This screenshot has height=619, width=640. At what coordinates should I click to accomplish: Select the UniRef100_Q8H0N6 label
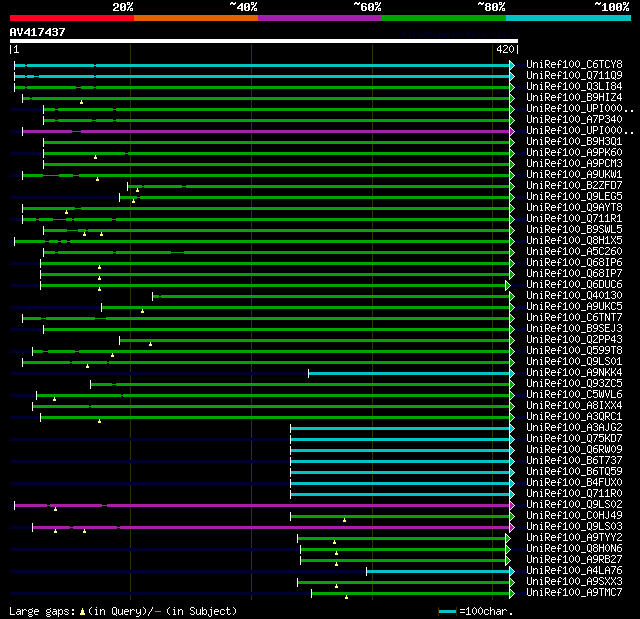click(574, 549)
